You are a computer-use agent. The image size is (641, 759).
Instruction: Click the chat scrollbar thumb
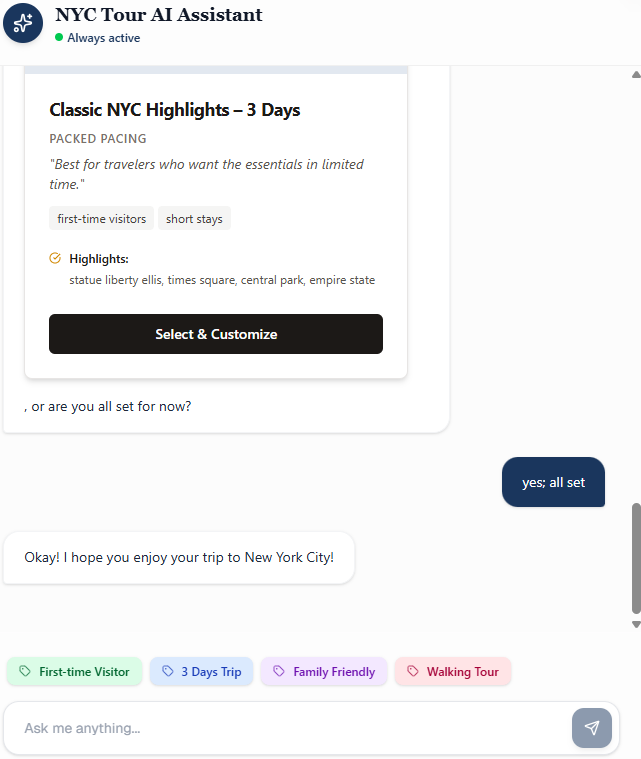(636, 558)
